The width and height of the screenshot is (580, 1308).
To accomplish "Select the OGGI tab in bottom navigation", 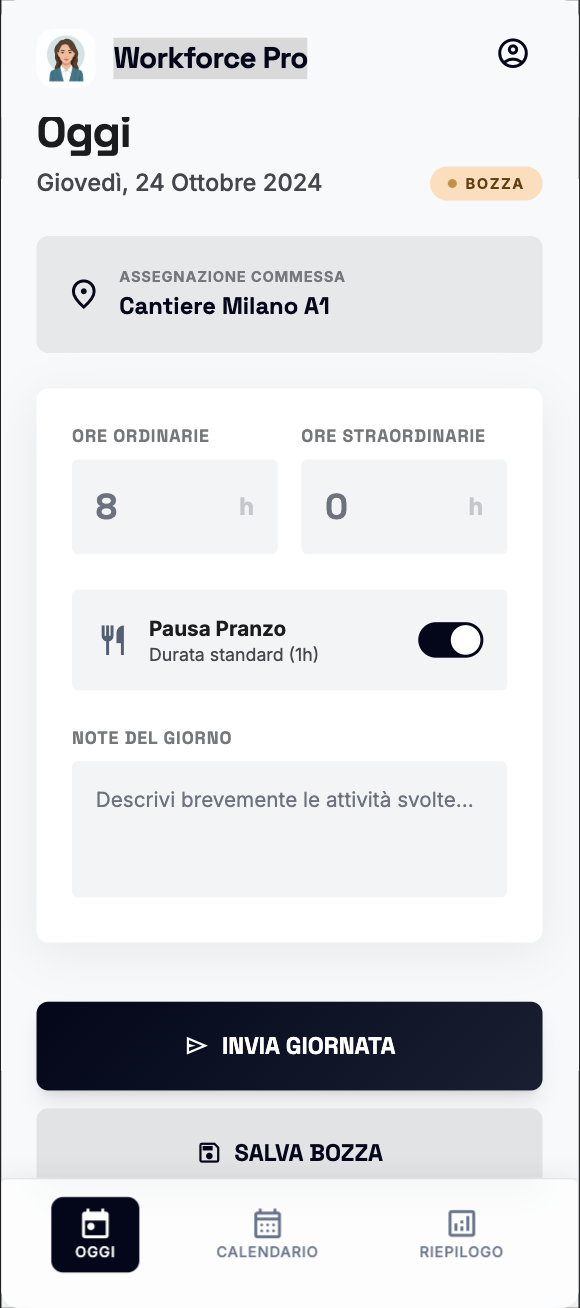I will click(95, 1234).
